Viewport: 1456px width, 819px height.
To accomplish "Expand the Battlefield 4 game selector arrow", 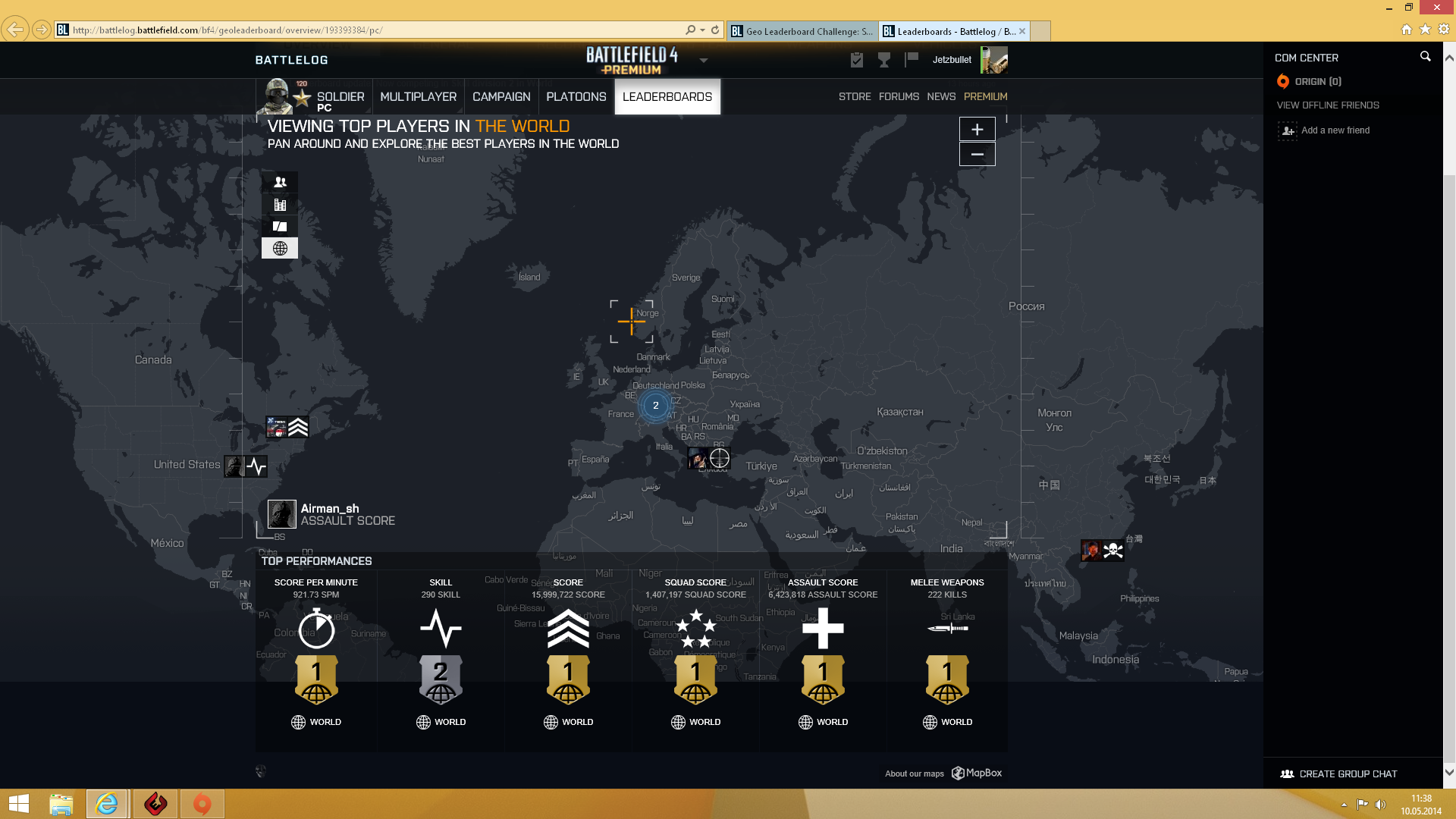I will click(704, 61).
